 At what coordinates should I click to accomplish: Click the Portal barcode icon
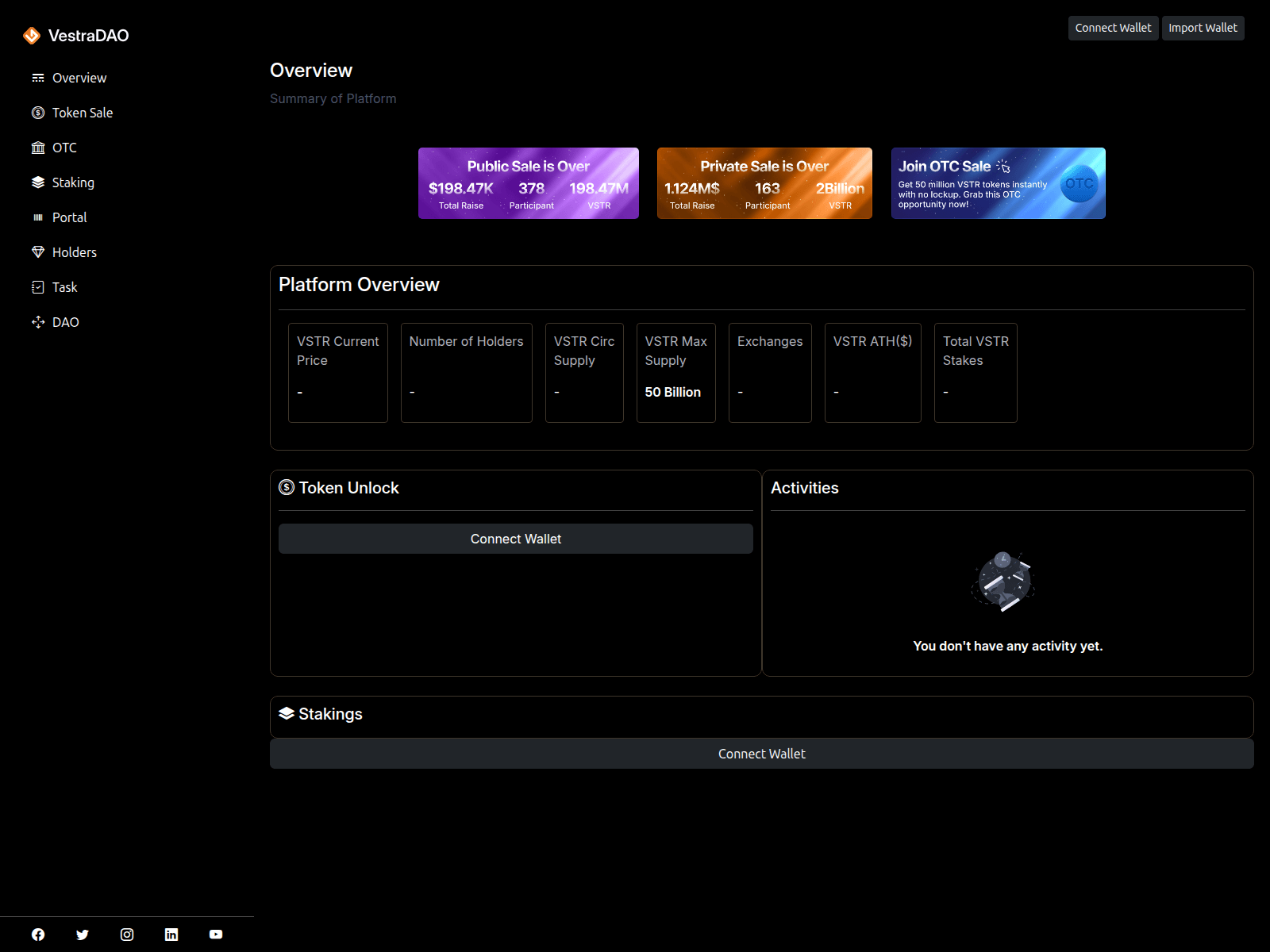(x=38, y=217)
